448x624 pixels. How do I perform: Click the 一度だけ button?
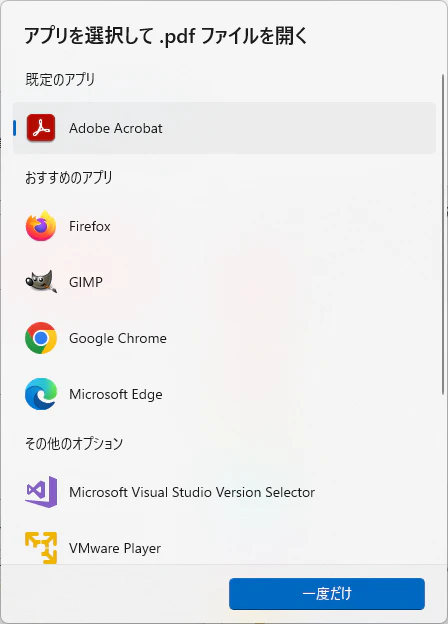[327, 594]
